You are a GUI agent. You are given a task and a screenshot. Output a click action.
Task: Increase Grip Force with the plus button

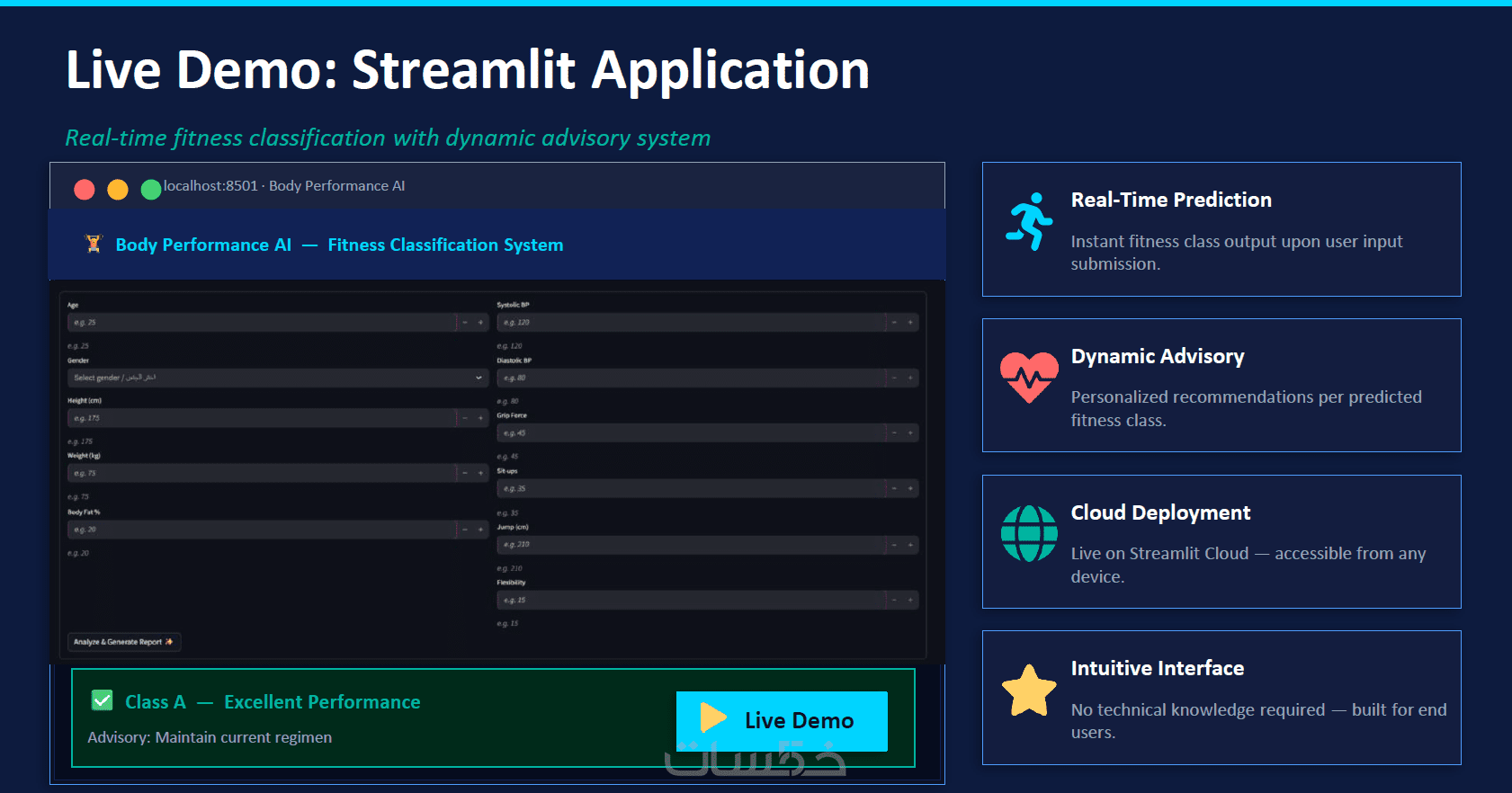click(910, 432)
